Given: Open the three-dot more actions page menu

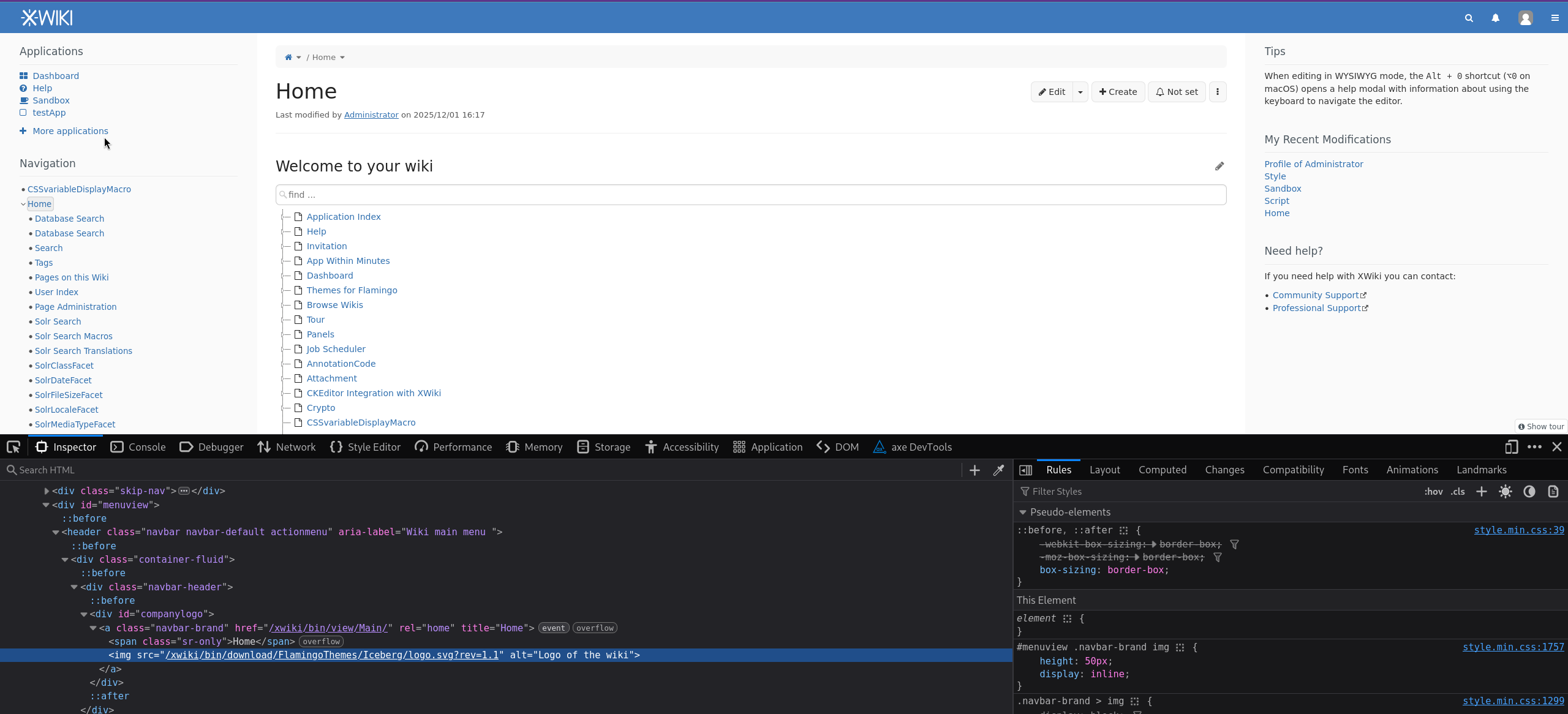Looking at the screenshot, I should pyautogui.click(x=1218, y=92).
